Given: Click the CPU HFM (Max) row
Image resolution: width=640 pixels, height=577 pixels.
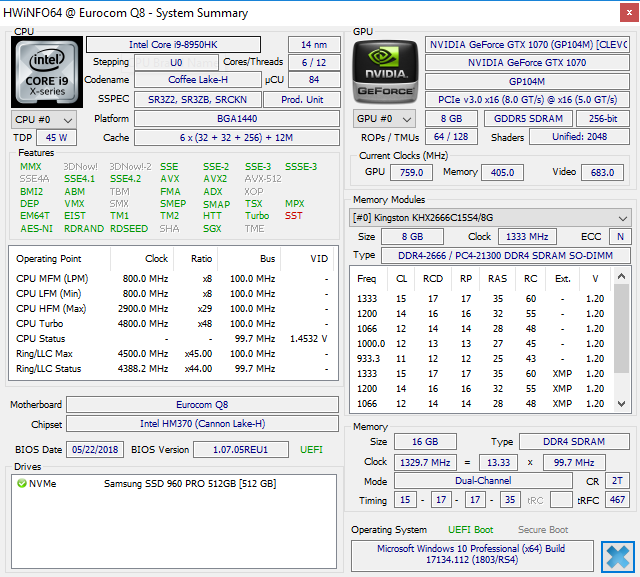Looking at the screenshot, I should tap(173, 308).
